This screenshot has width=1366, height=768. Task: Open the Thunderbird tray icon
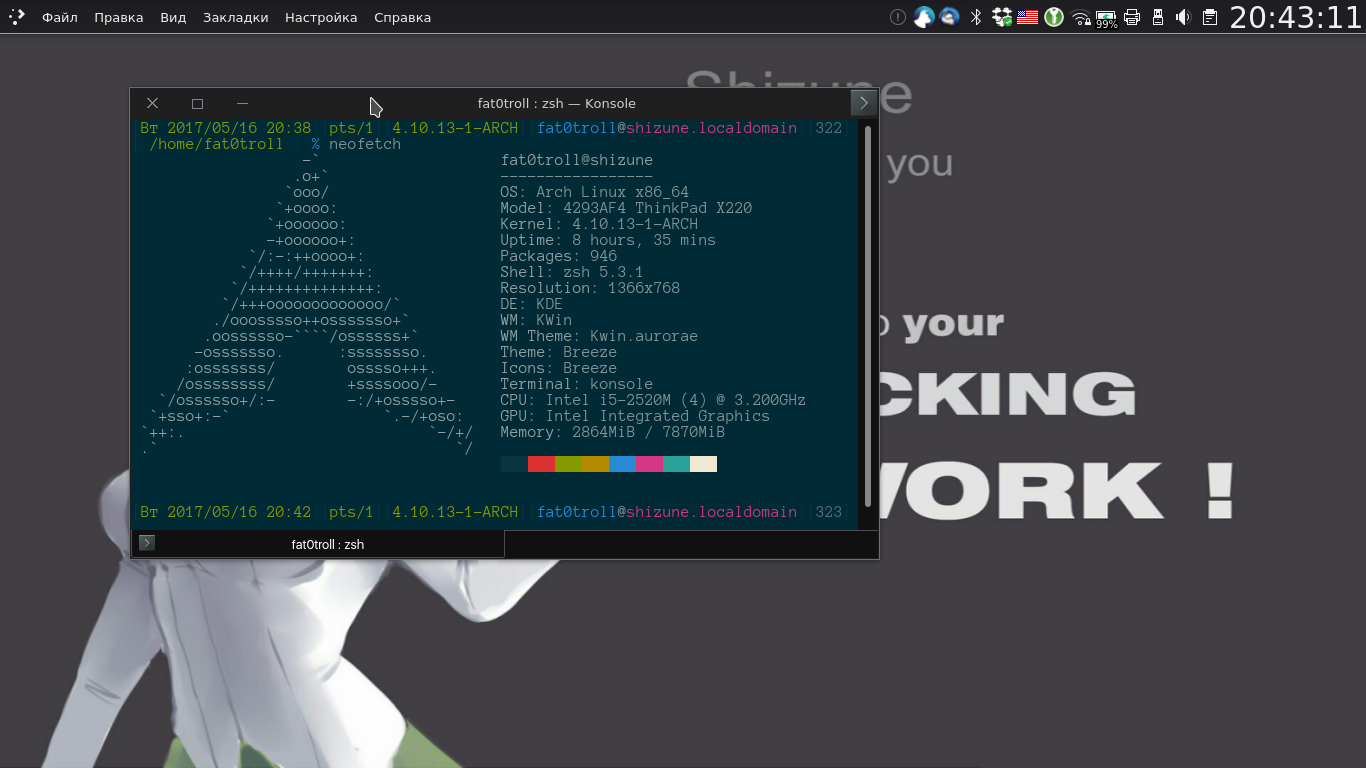tap(950, 17)
